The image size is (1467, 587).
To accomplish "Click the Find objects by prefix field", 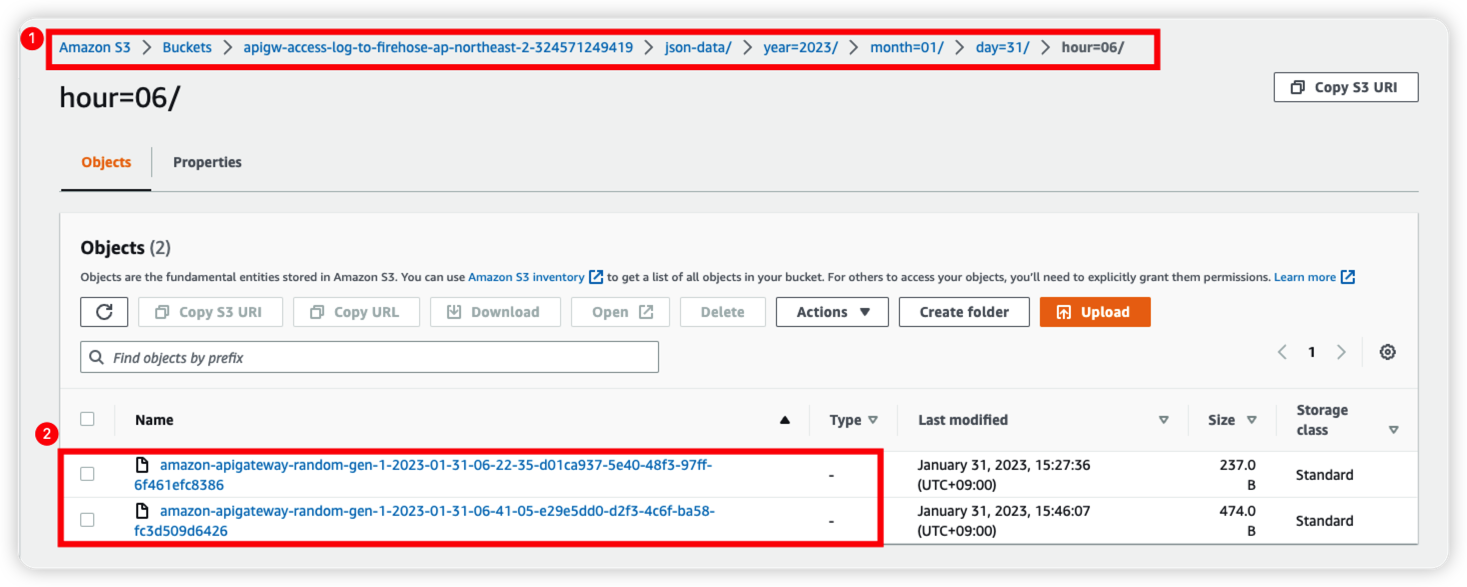I will [370, 357].
